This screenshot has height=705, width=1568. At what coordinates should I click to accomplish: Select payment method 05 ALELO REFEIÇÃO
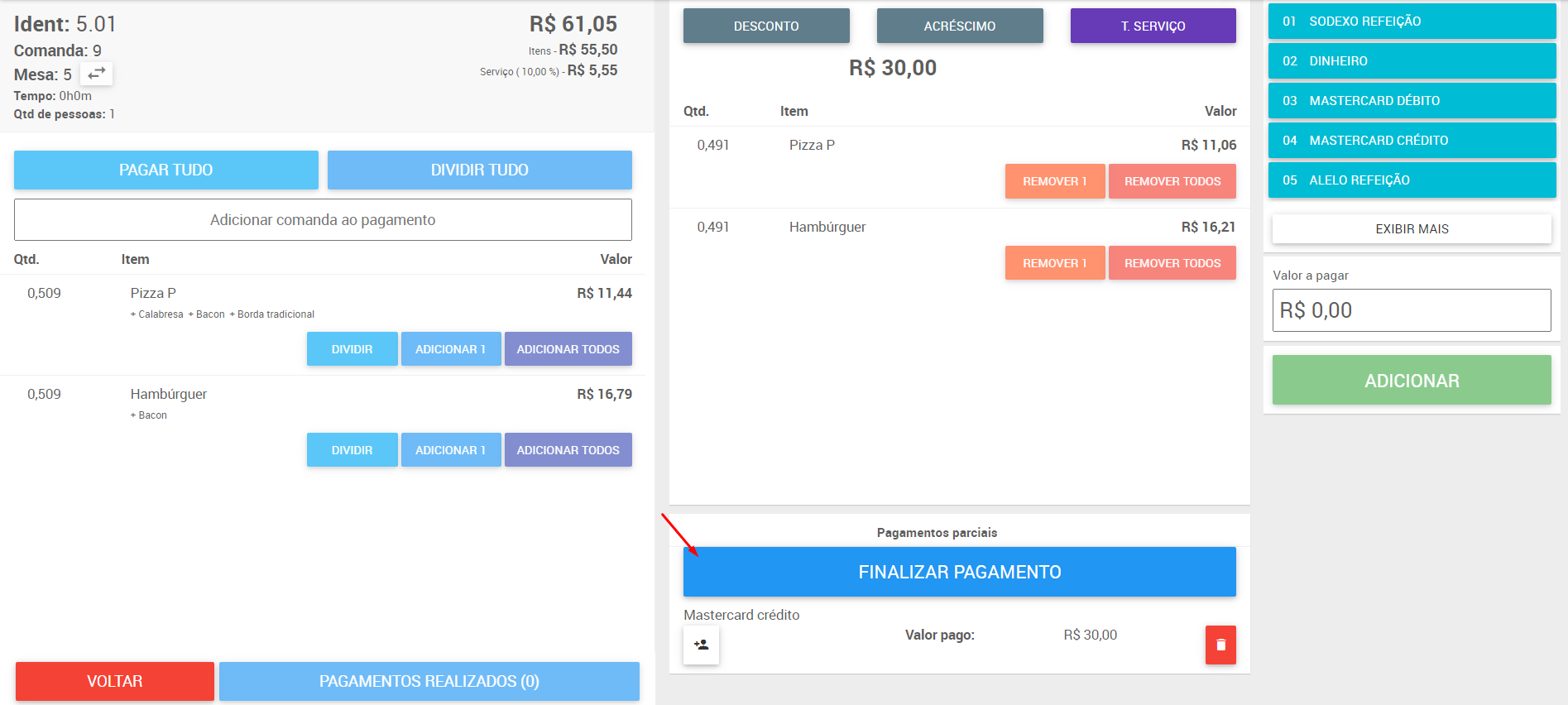click(1412, 180)
